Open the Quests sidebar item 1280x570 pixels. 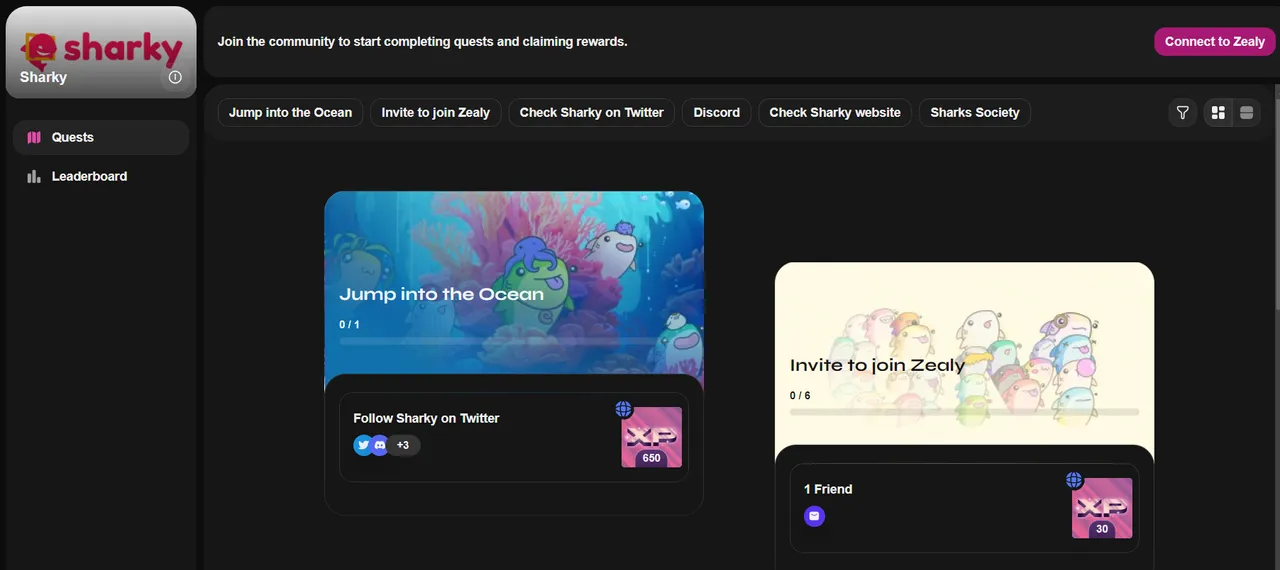[x=101, y=138]
